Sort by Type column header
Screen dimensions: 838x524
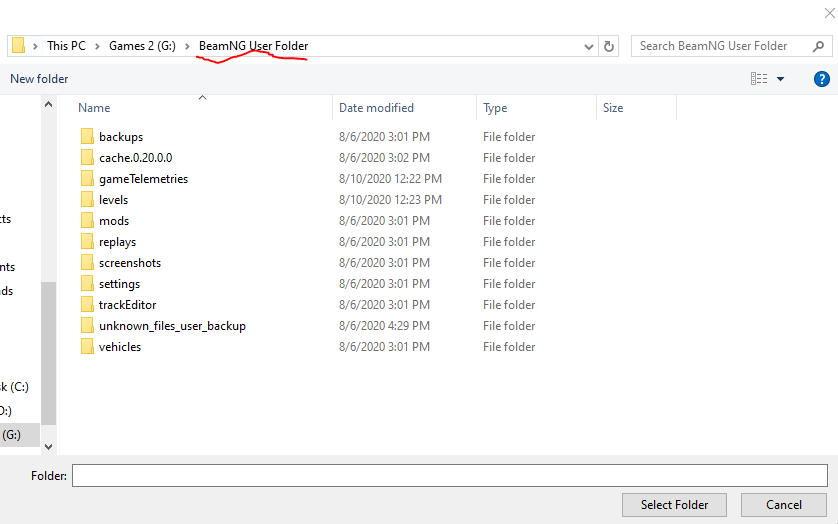point(495,107)
